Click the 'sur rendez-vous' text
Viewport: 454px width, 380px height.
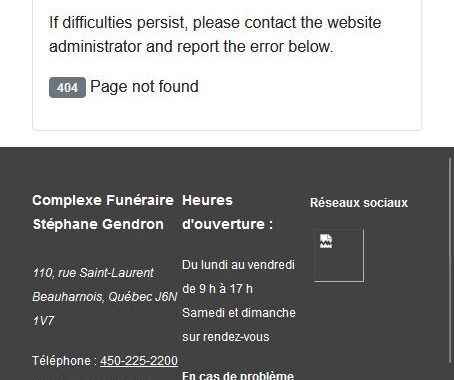pyautogui.click(x=226, y=337)
